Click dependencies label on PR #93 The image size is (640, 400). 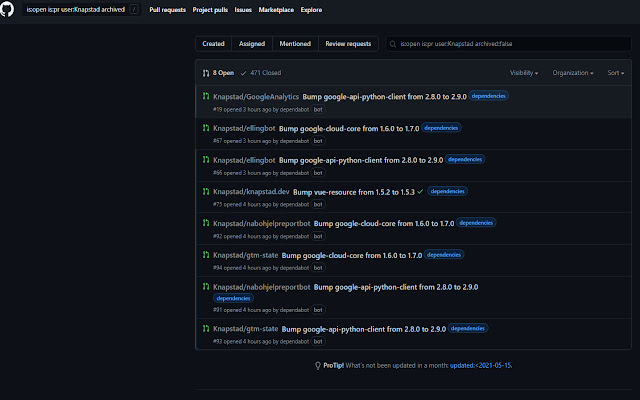(468, 328)
